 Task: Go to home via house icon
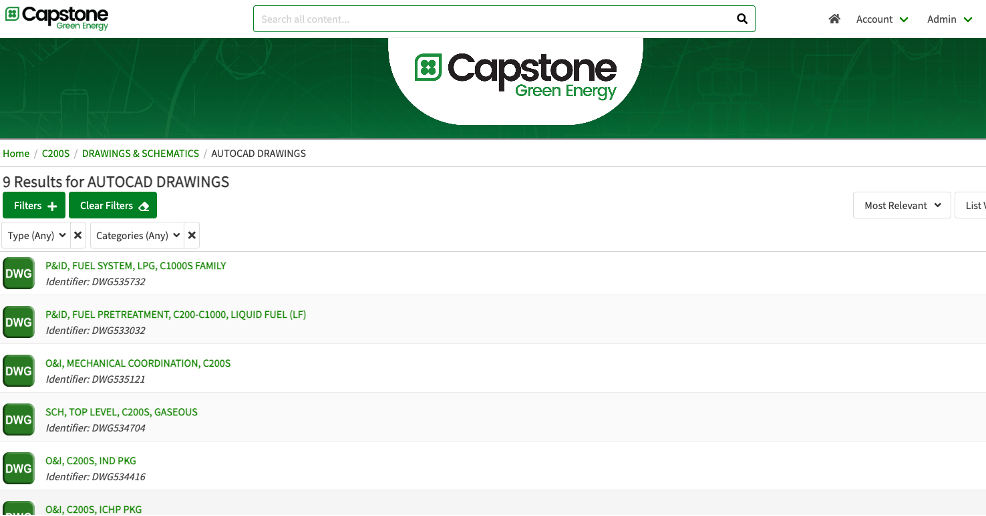[834, 19]
